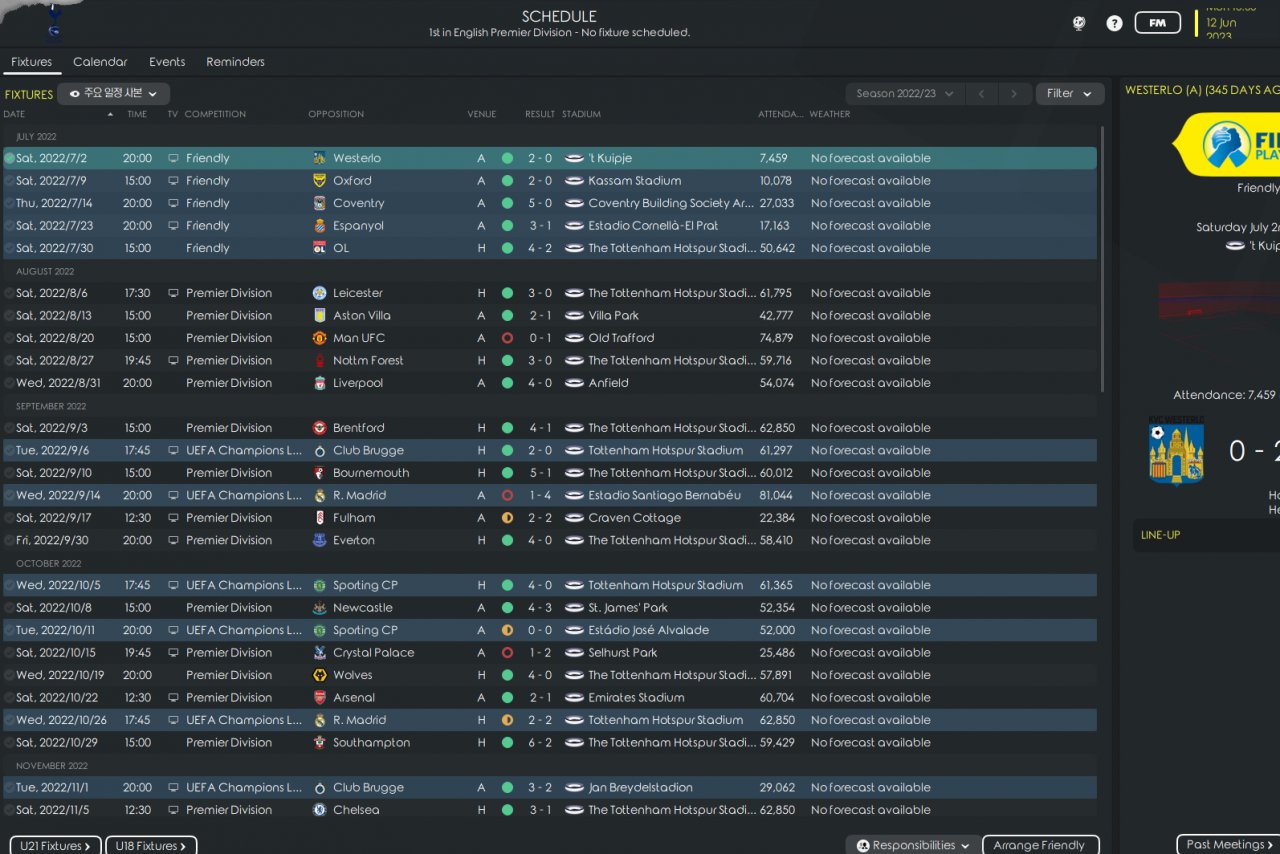1280x854 pixels.
Task: Go to previous season arrow
Action: [x=981, y=94]
